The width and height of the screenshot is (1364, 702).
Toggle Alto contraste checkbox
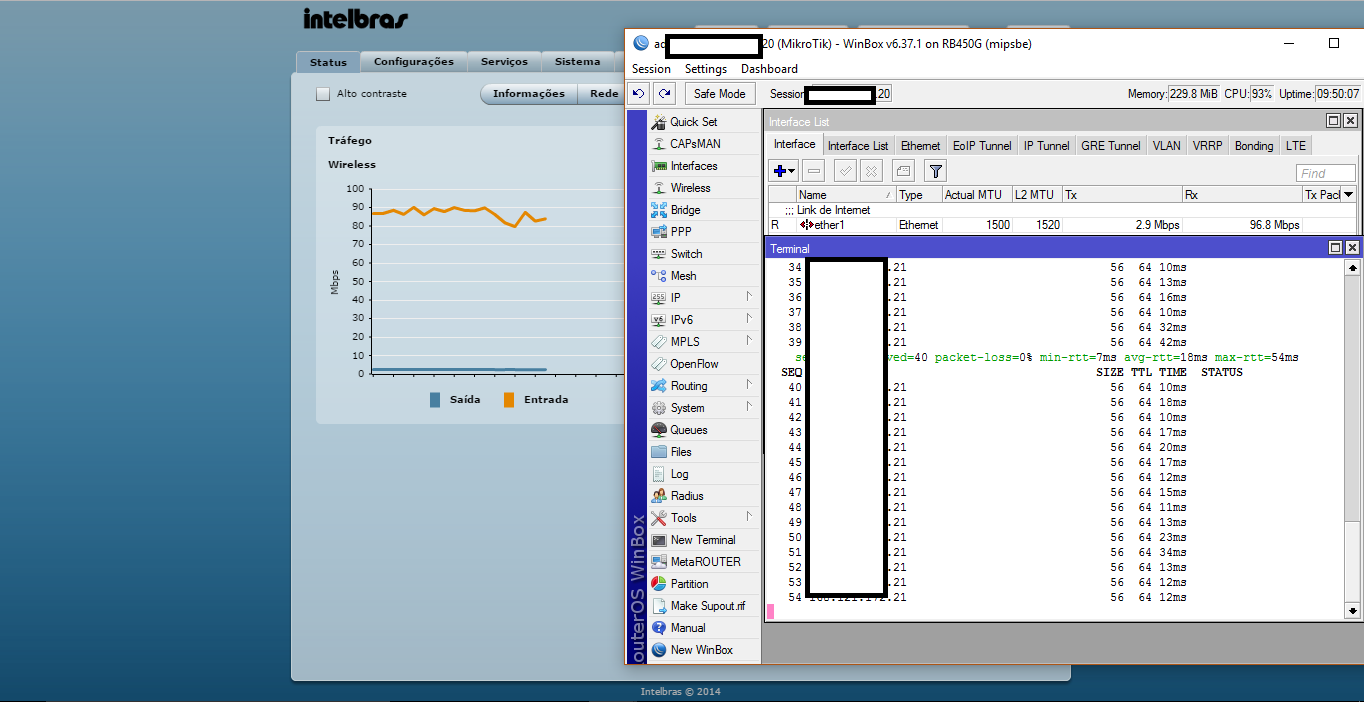point(323,94)
